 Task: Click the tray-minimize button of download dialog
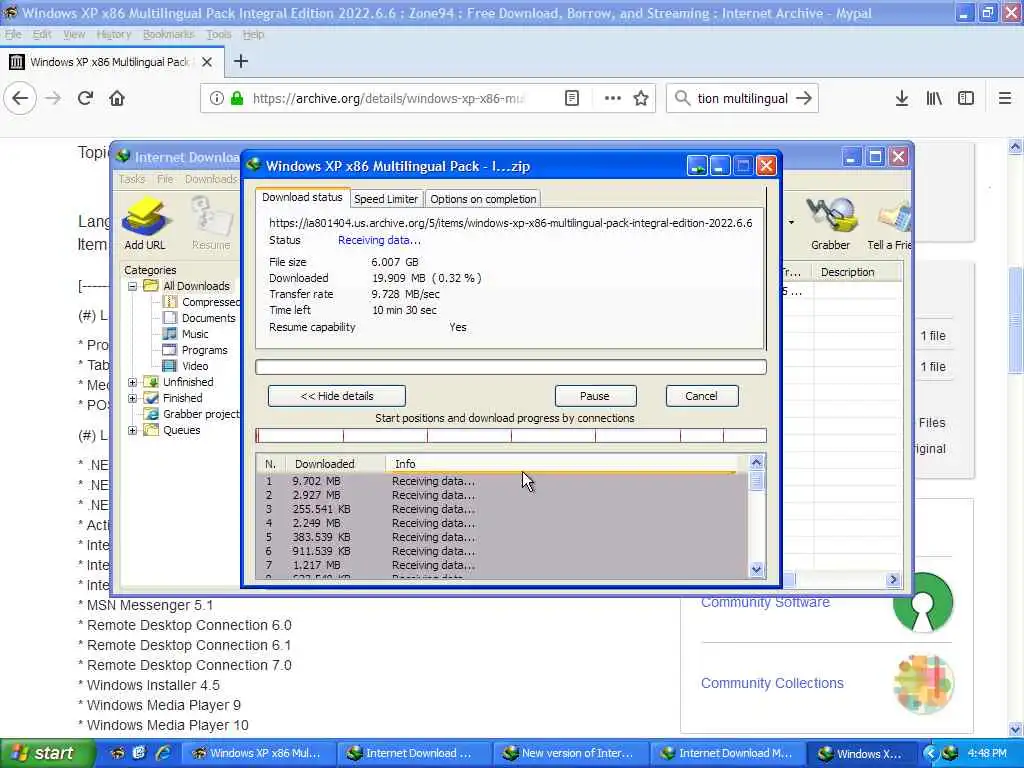tap(697, 166)
